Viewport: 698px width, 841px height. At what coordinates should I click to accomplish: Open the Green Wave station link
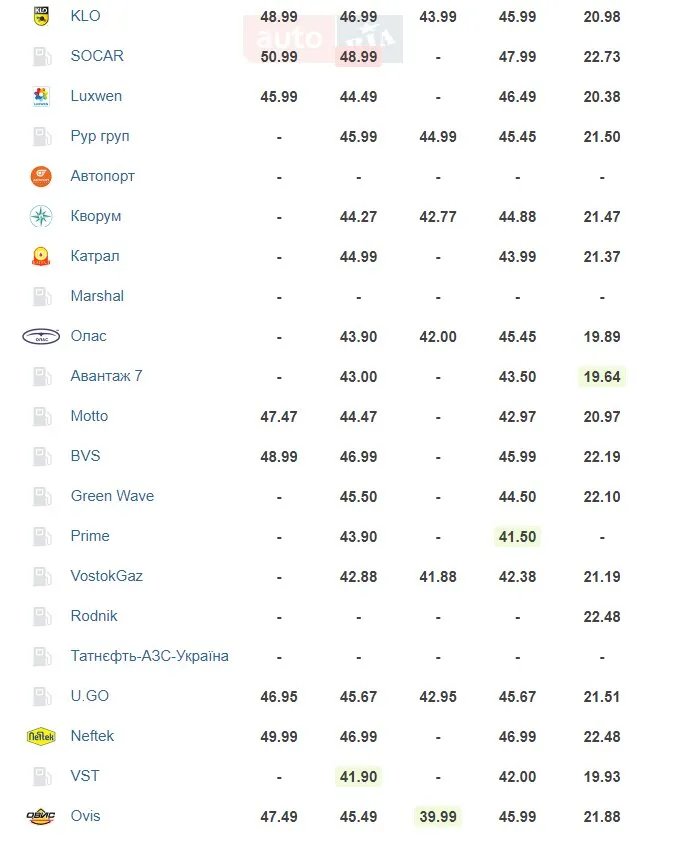pyautogui.click(x=112, y=496)
